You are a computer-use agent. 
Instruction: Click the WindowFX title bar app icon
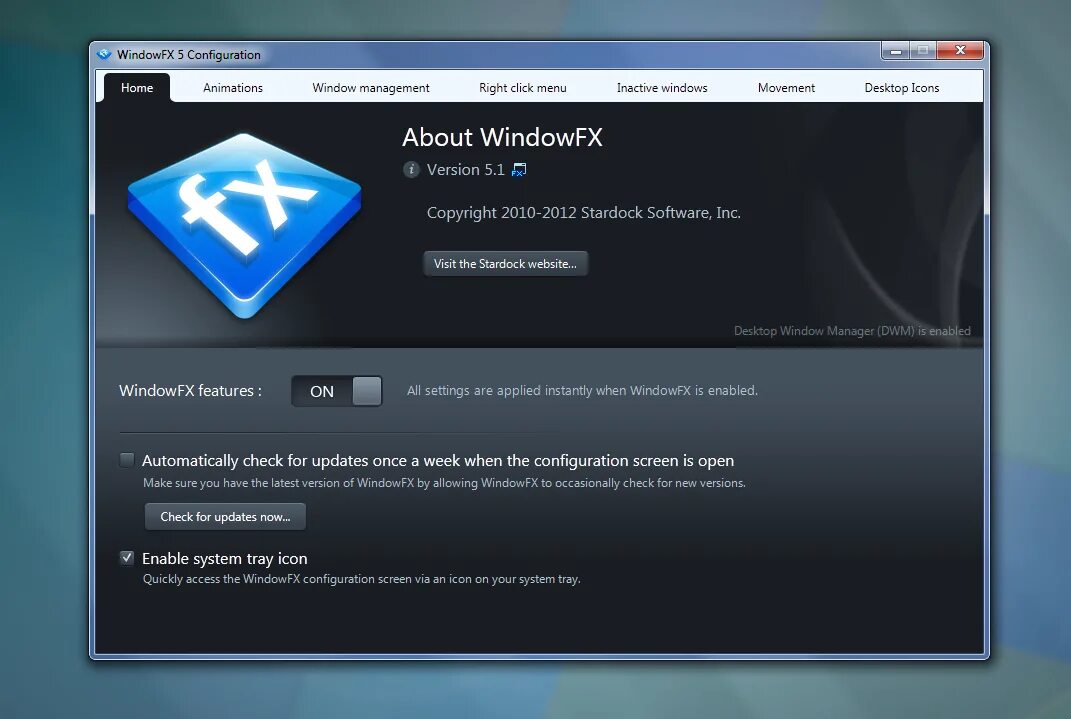point(104,55)
